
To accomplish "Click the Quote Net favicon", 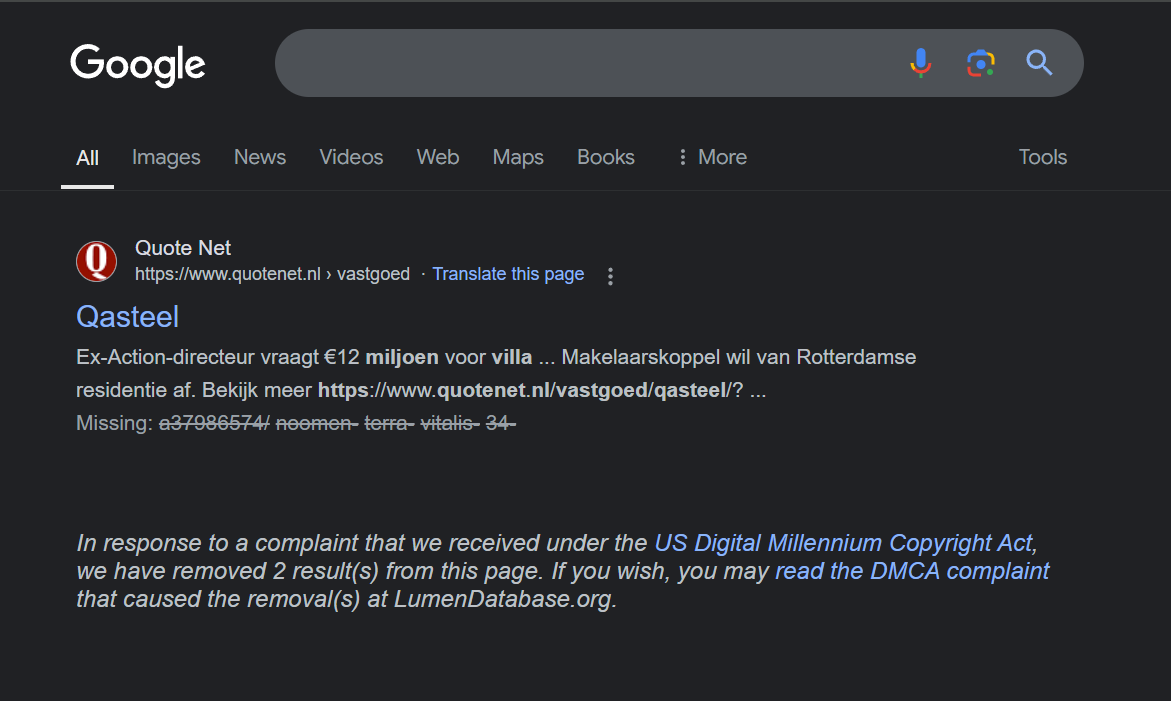I will (97, 262).
